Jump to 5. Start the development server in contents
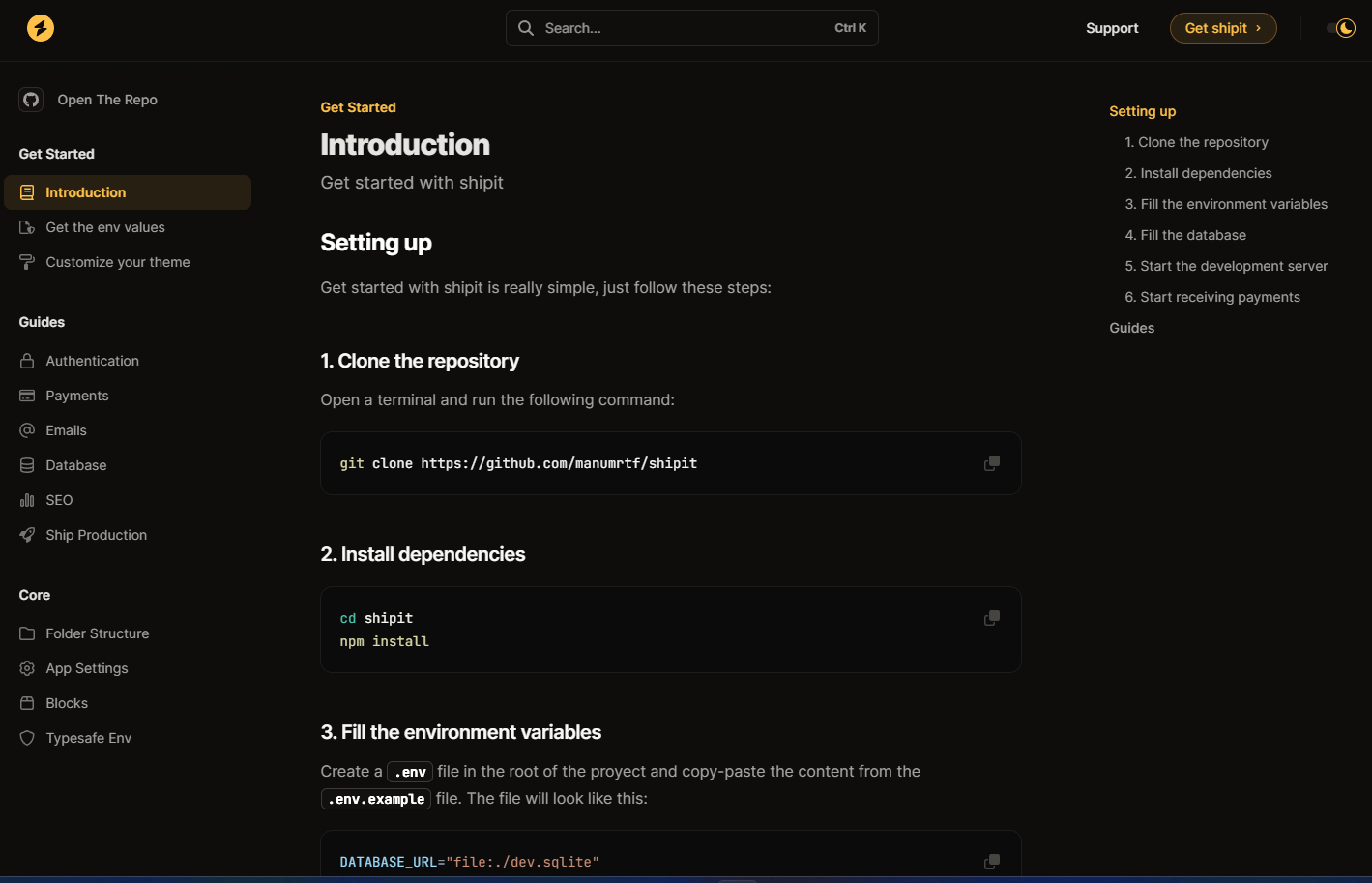 [x=1226, y=266]
